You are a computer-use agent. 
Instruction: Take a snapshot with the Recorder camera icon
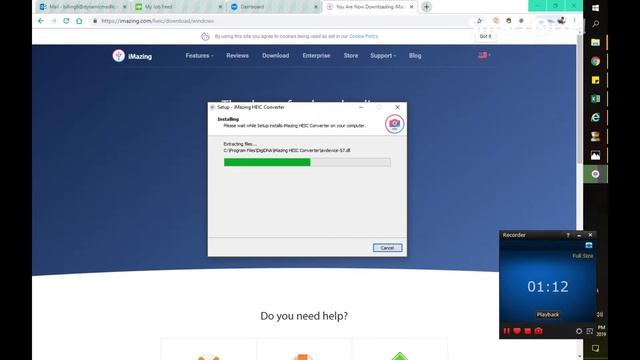point(538,331)
